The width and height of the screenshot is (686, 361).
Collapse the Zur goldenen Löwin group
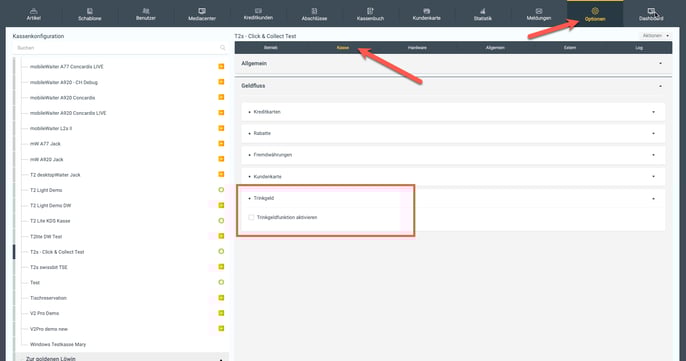(221, 359)
